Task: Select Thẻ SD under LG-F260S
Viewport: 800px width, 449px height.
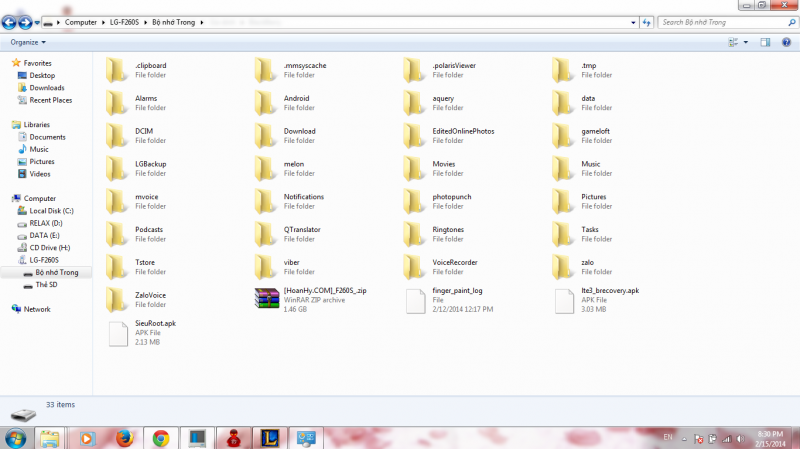Action: tap(46, 285)
